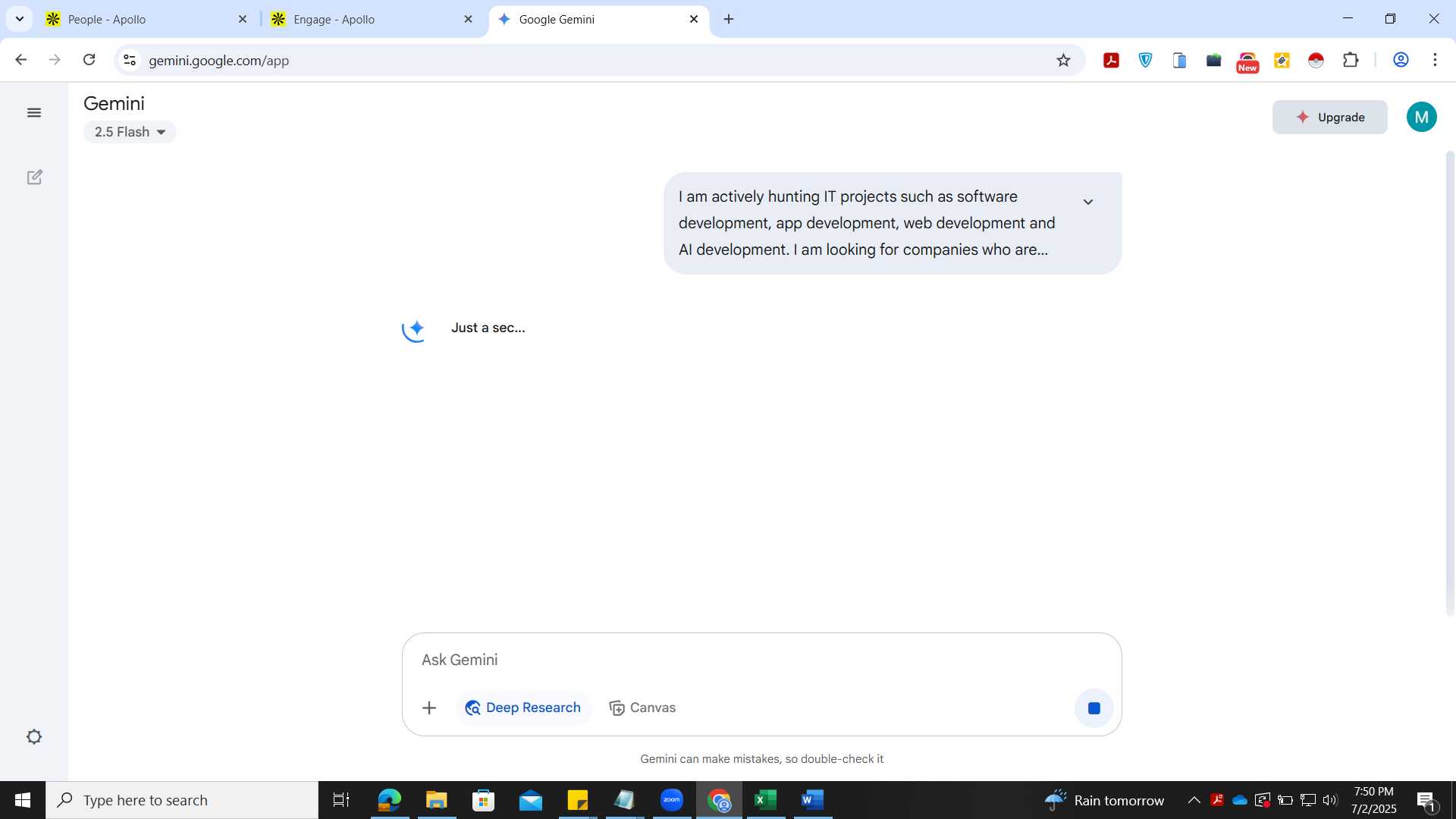Close the People - Apollo tab
Image resolution: width=1456 pixels, height=819 pixels.
coord(243,19)
